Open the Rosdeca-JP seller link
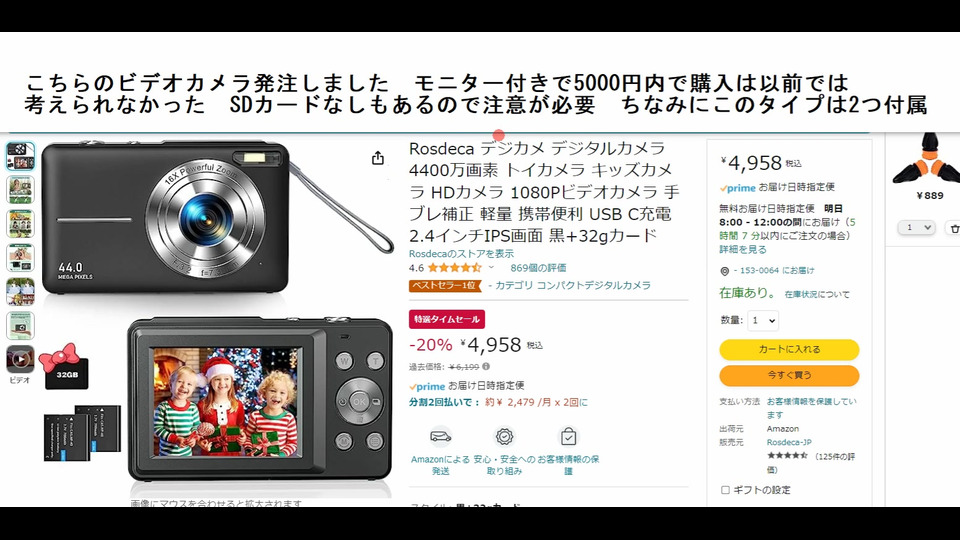Image resolution: width=960 pixels, height=540 pixels. [x=789, y=442]
